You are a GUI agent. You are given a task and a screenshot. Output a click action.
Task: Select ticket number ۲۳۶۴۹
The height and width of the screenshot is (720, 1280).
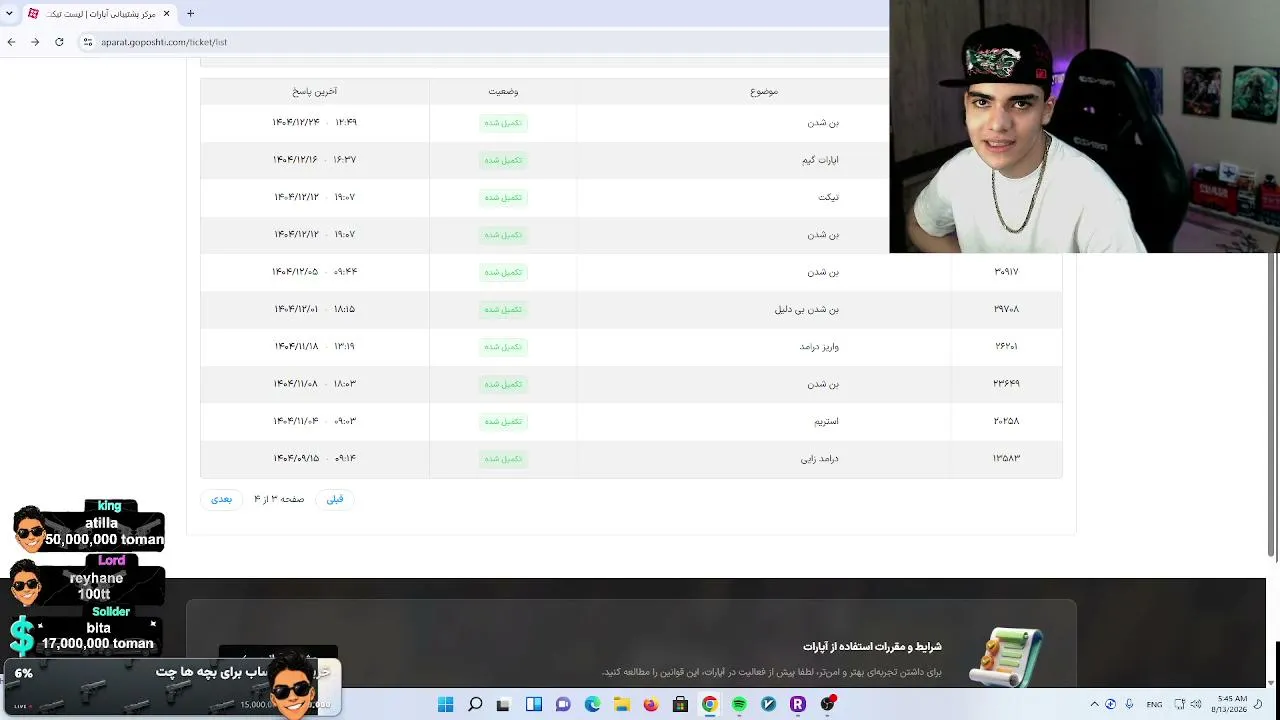pyautogui.click(x=1006, y=384)
